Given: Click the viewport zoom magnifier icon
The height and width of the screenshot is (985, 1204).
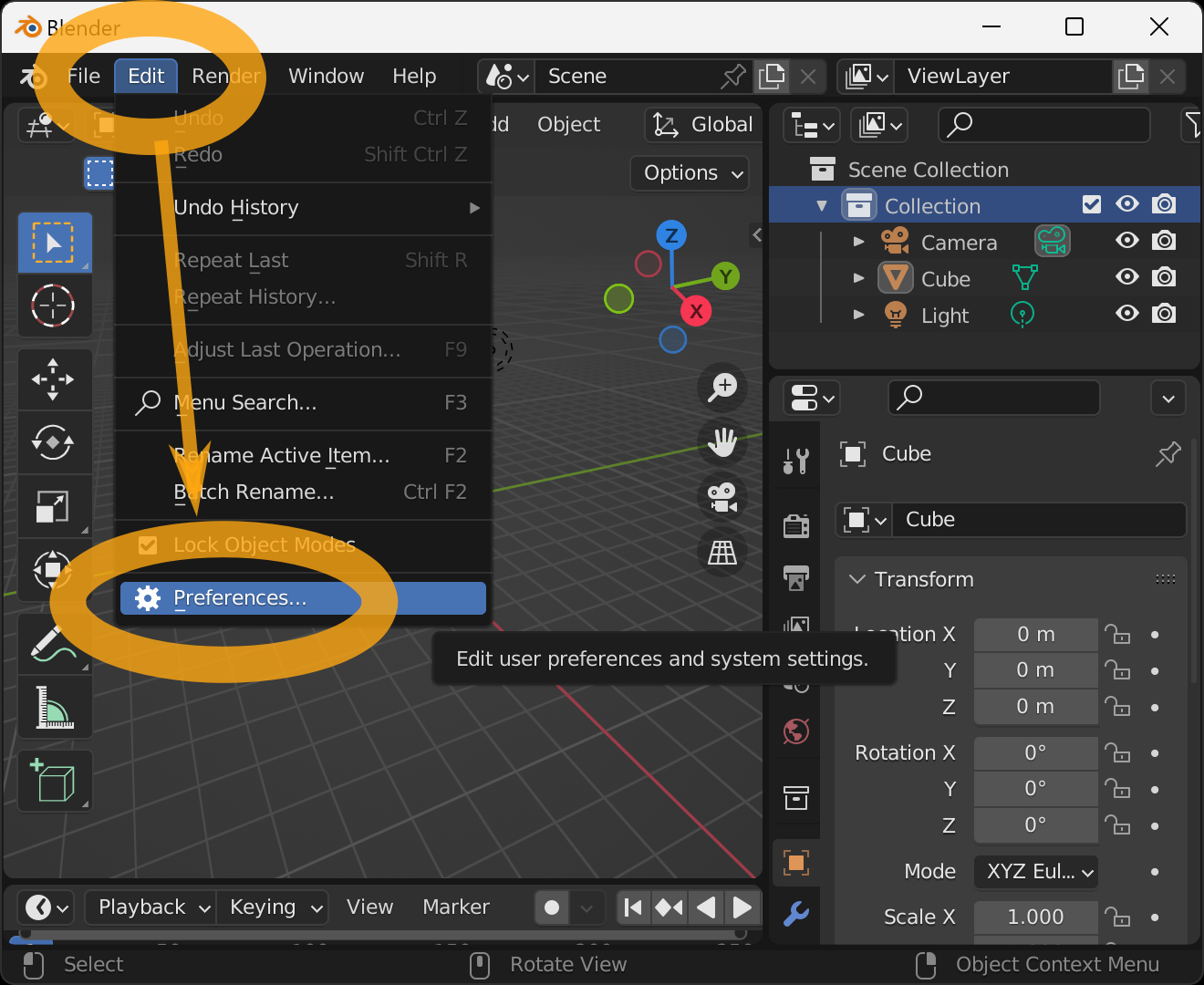Looking at the screenshot, I should tap(722, 387).
